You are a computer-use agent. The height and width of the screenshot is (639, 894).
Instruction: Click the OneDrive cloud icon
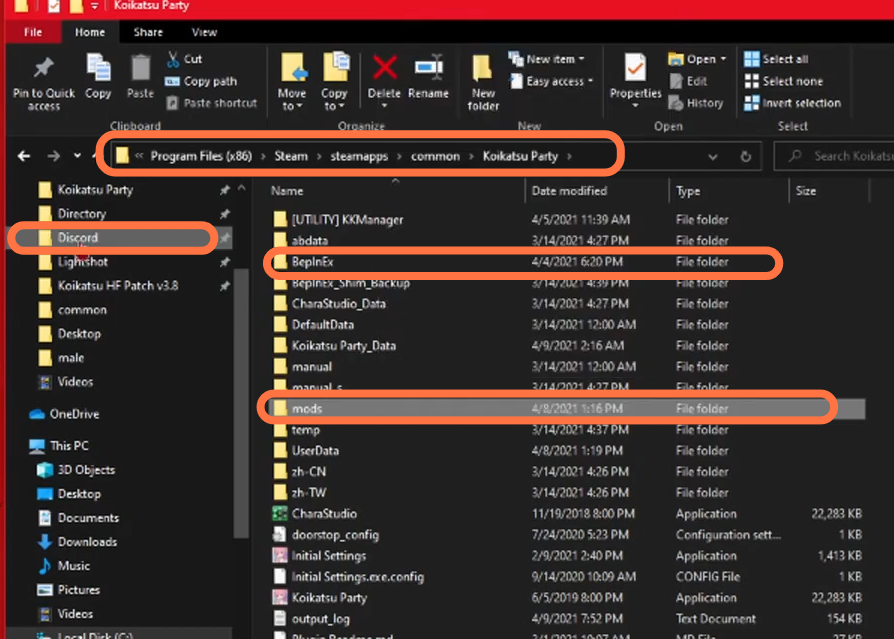[37, 414]
